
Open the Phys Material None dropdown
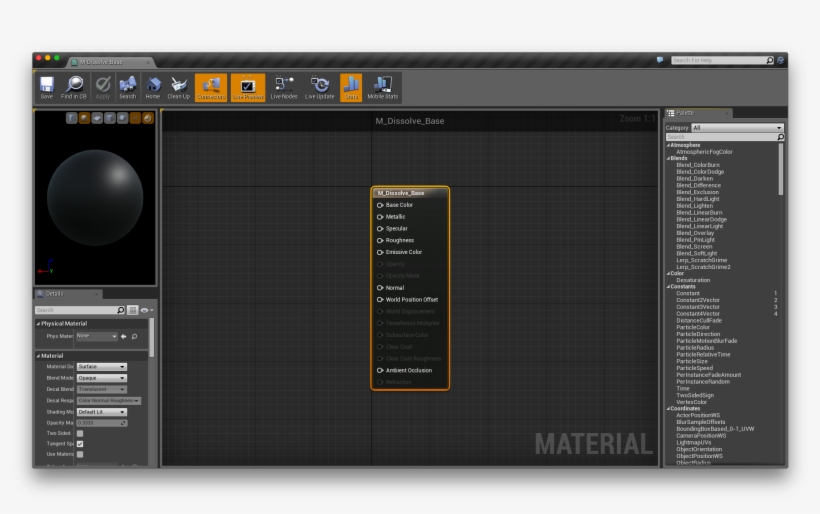point(97,336)
